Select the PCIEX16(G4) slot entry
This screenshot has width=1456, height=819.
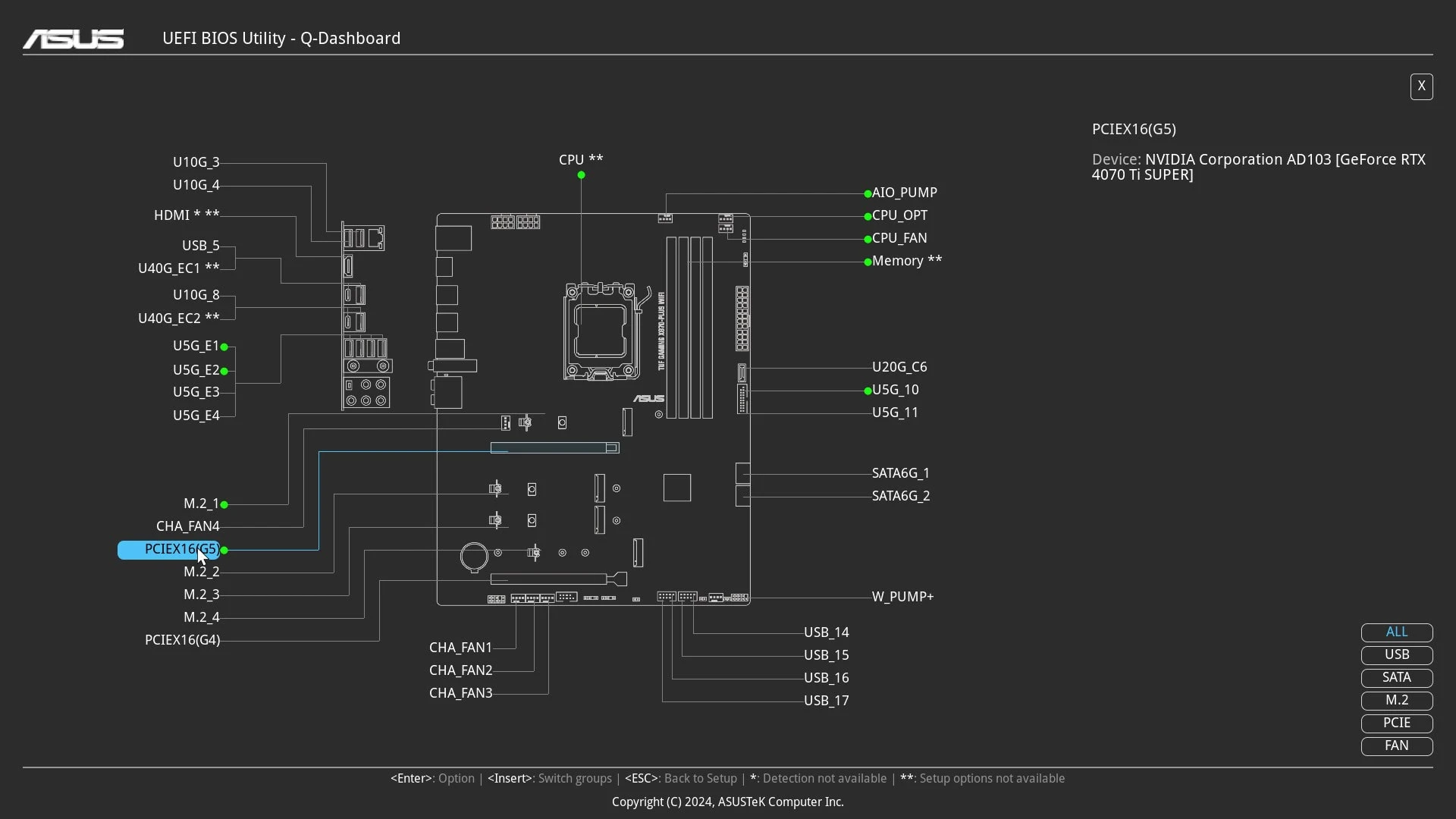tap(182, 640)
